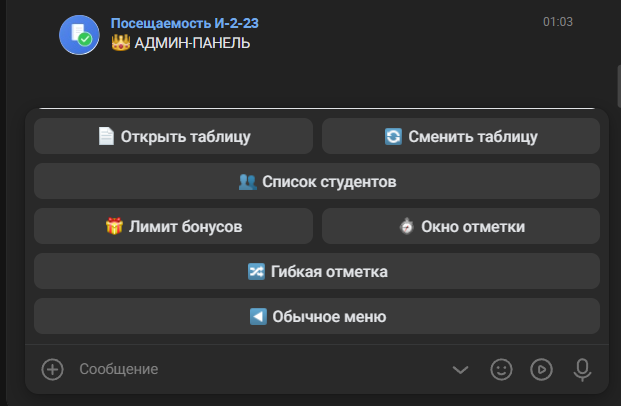
Task: Open the bot avatar Посещаемость И-2-23
Action: [x=79, y=35]
